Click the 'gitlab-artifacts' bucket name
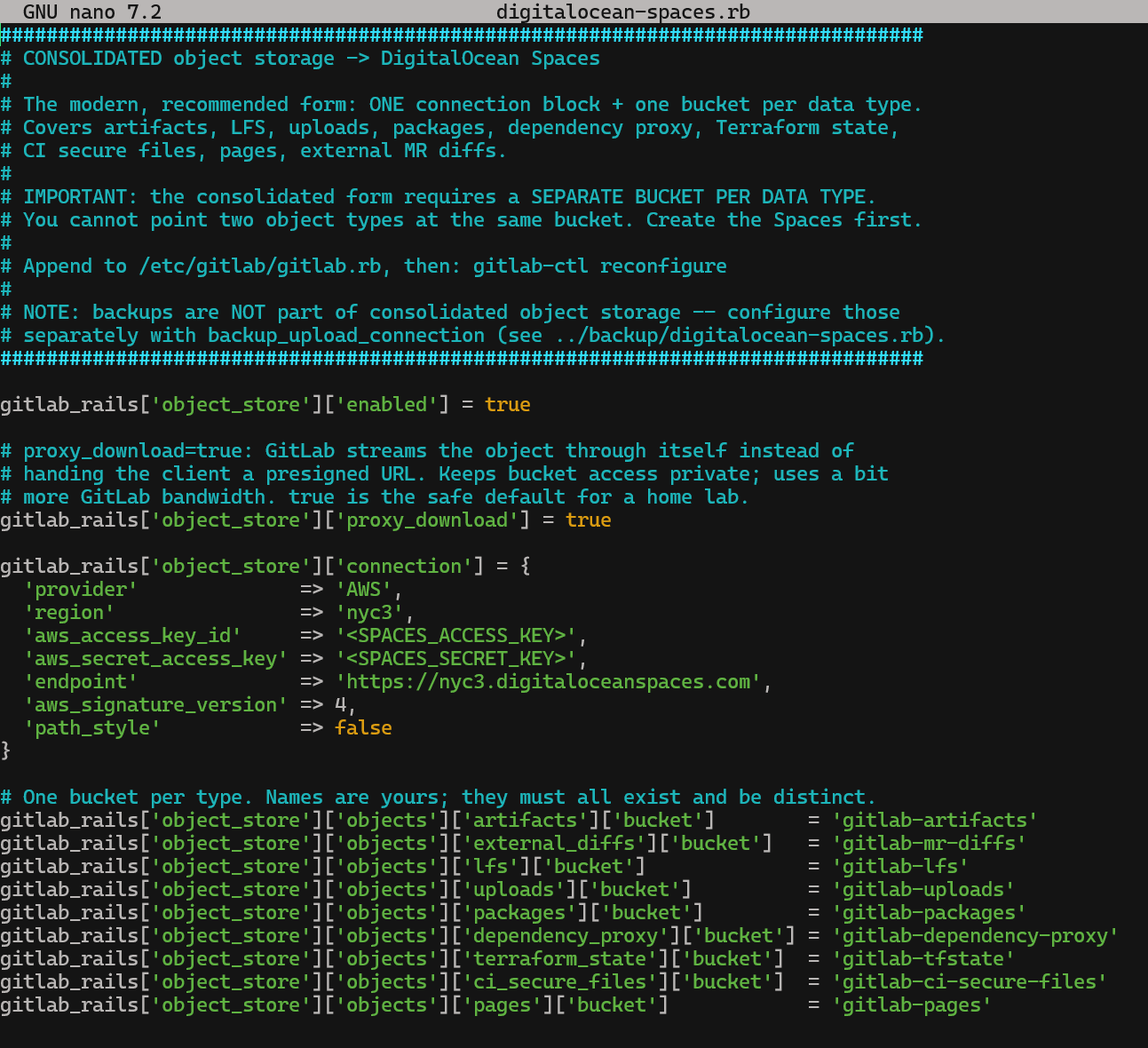1148x1048 pixels. pyautogui.click(x=935, y=821)
